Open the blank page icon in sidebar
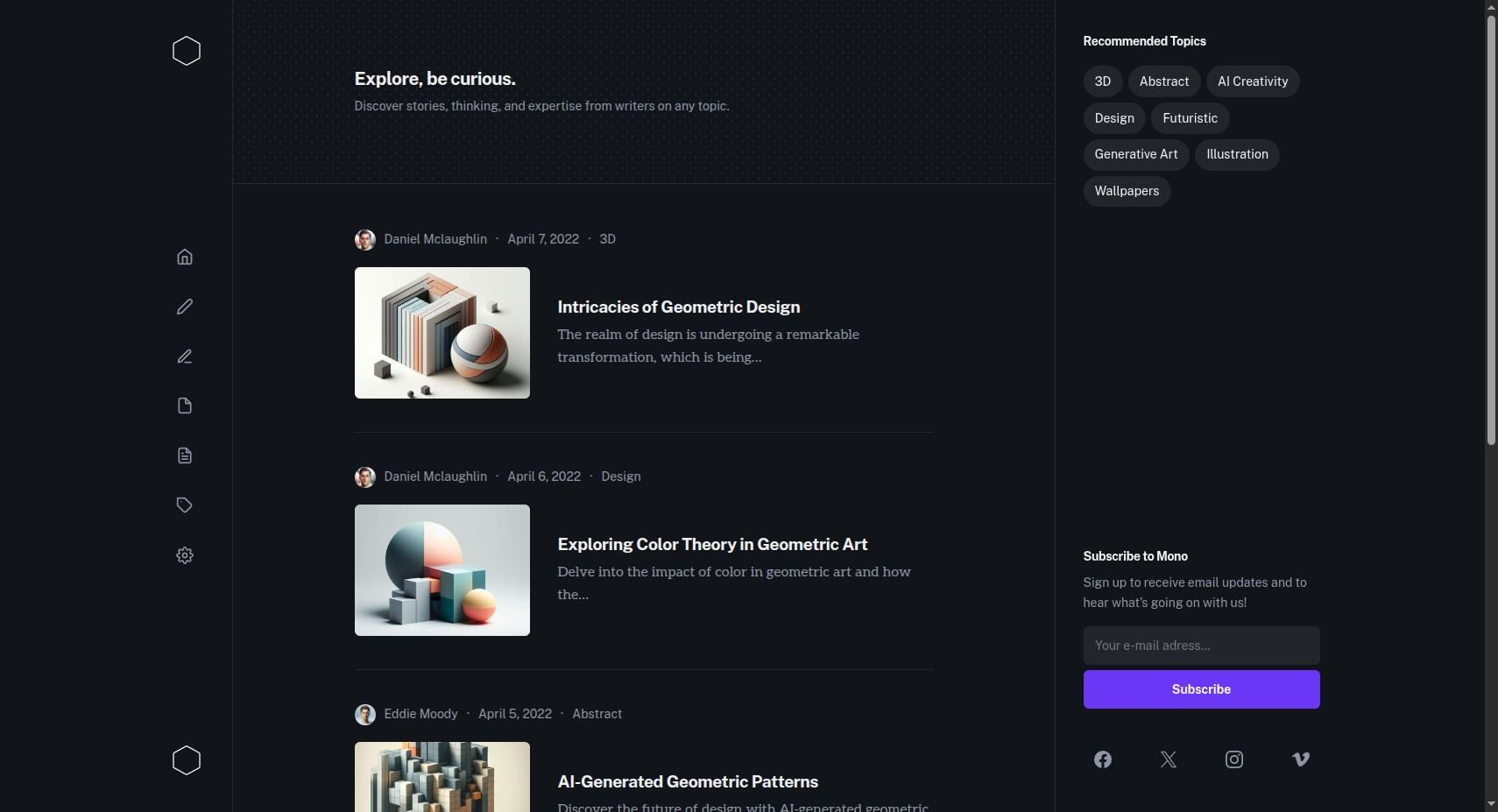The image size is (1498, 812). click(185, 406)
